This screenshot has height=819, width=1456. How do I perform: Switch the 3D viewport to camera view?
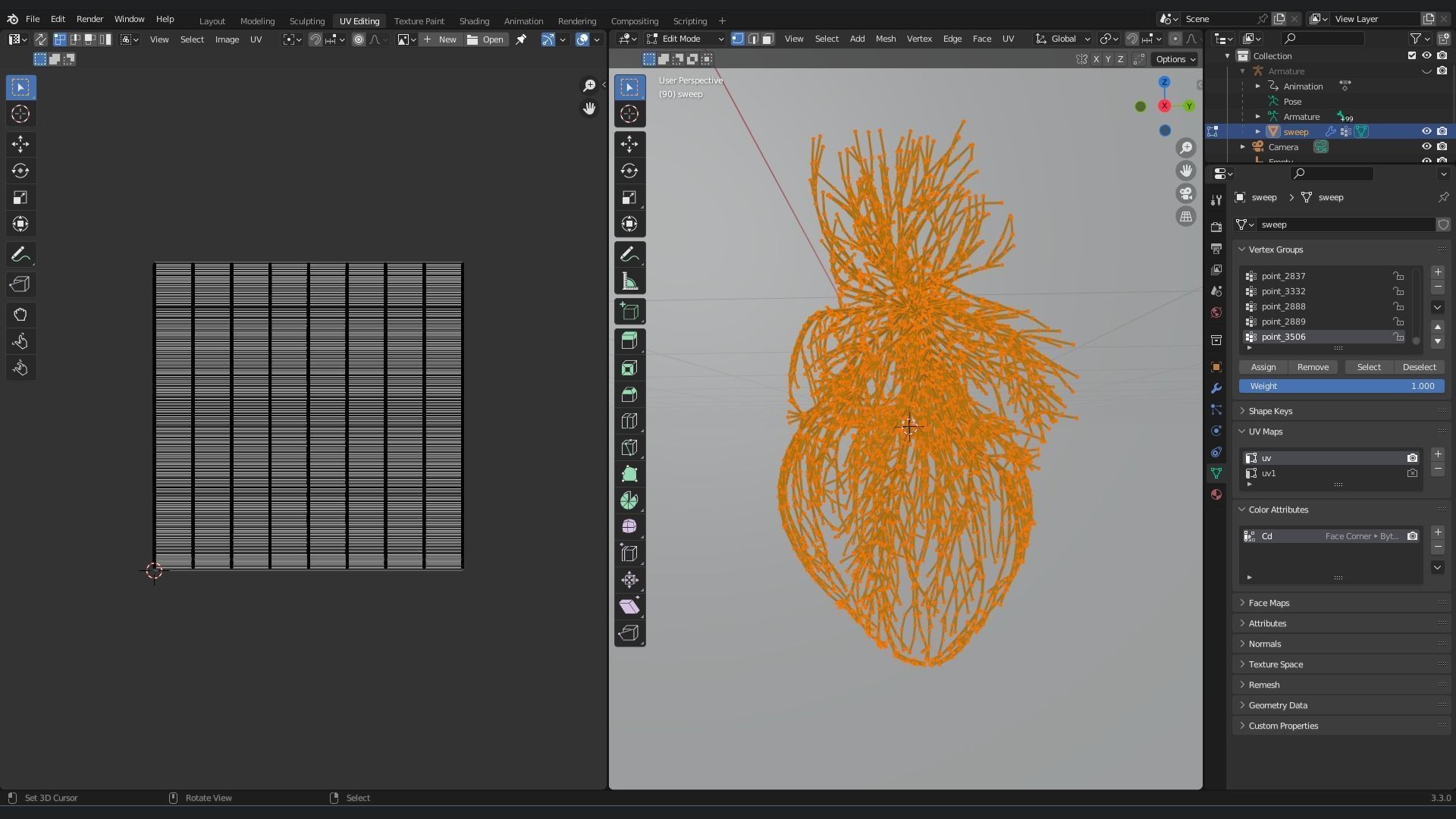pos(1186,194)
